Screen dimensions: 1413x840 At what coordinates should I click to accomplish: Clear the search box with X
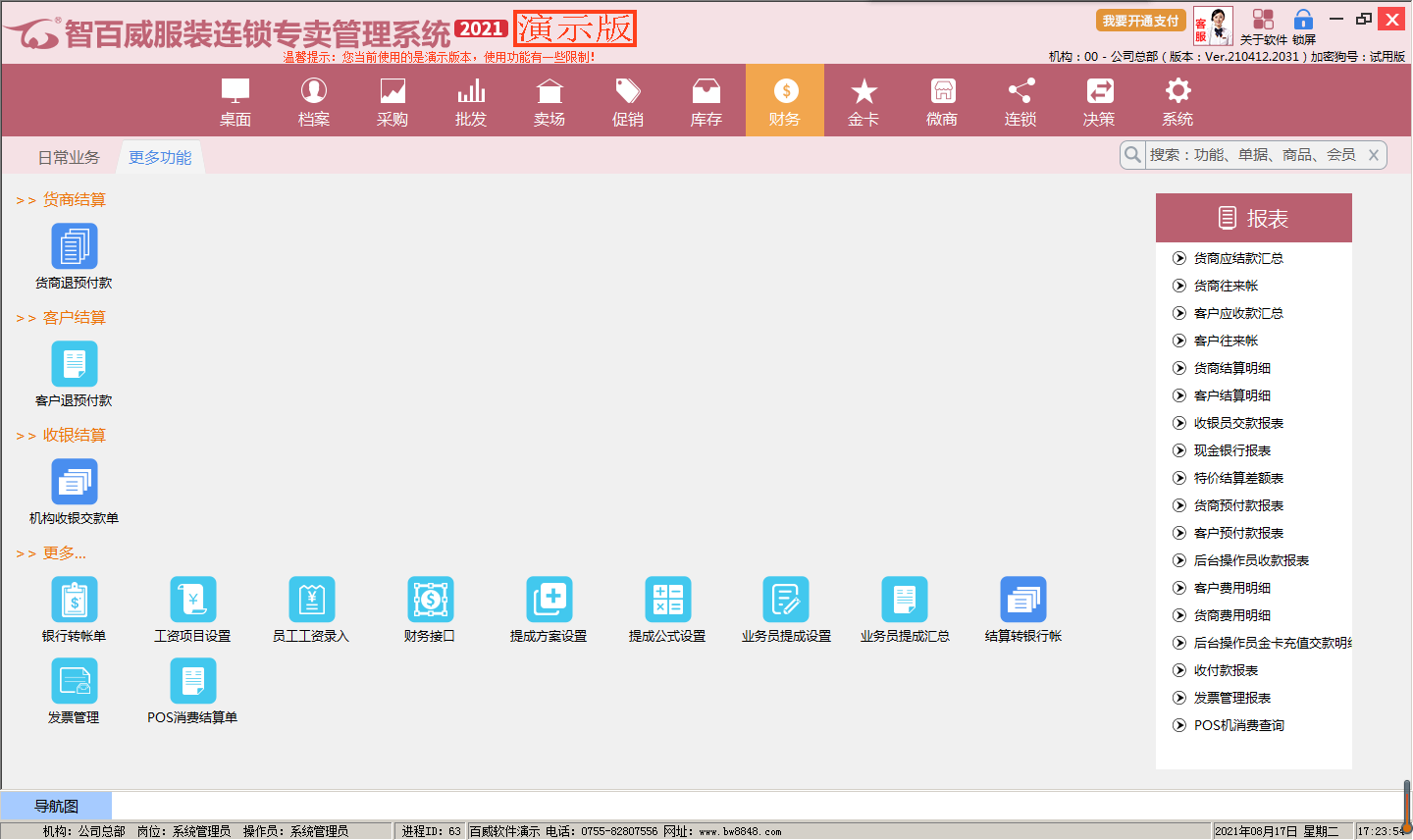click(1374, 155)
